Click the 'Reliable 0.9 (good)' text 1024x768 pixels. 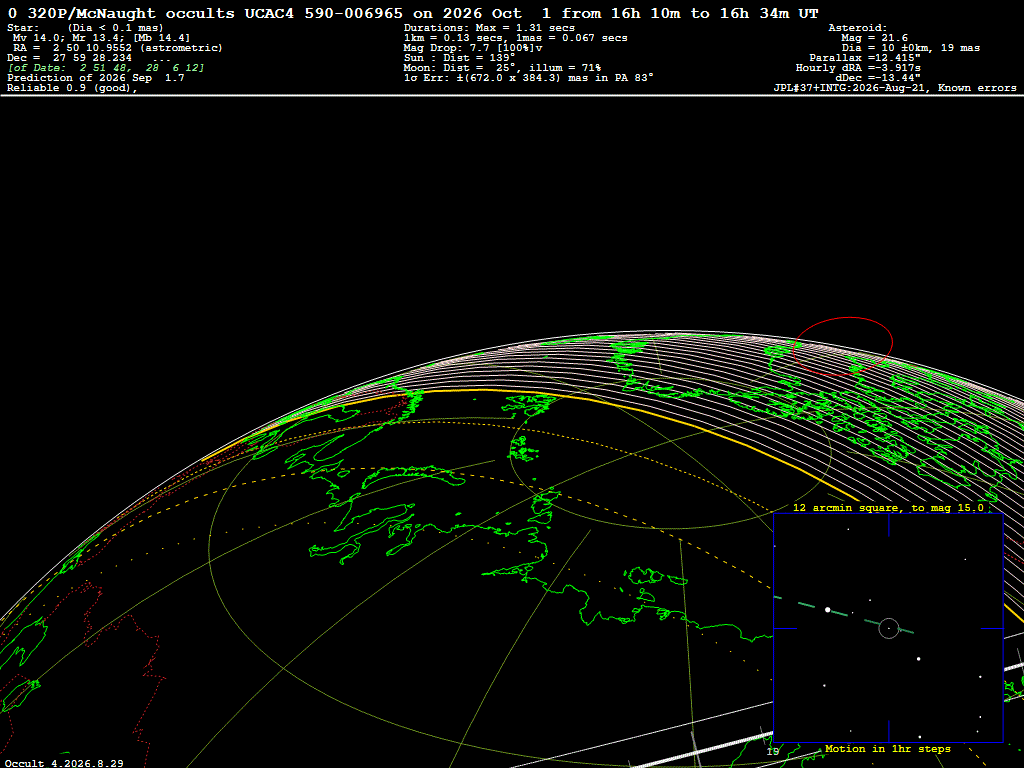point(72,88)
